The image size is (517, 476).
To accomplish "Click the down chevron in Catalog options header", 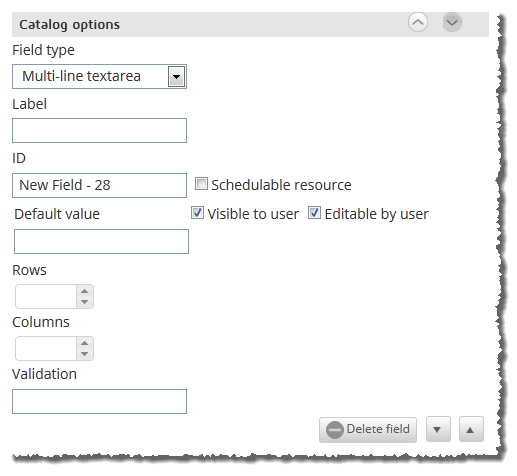I will coord(452,22).
